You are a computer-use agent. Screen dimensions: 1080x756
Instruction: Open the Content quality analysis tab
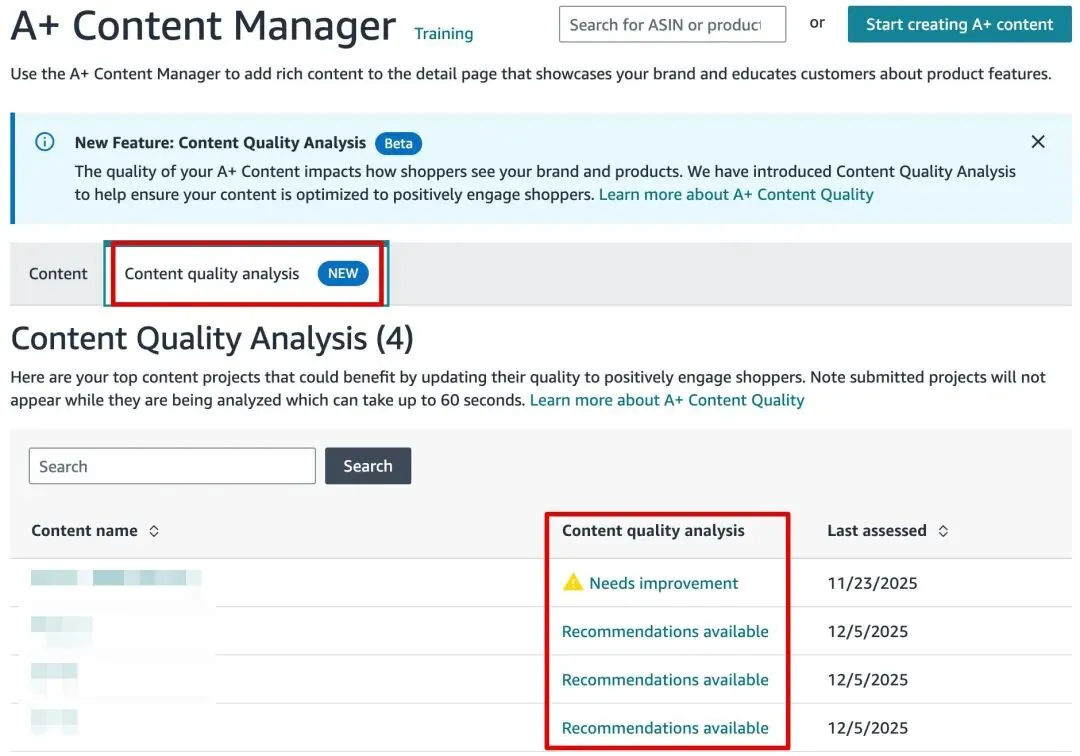coord(212,274)
